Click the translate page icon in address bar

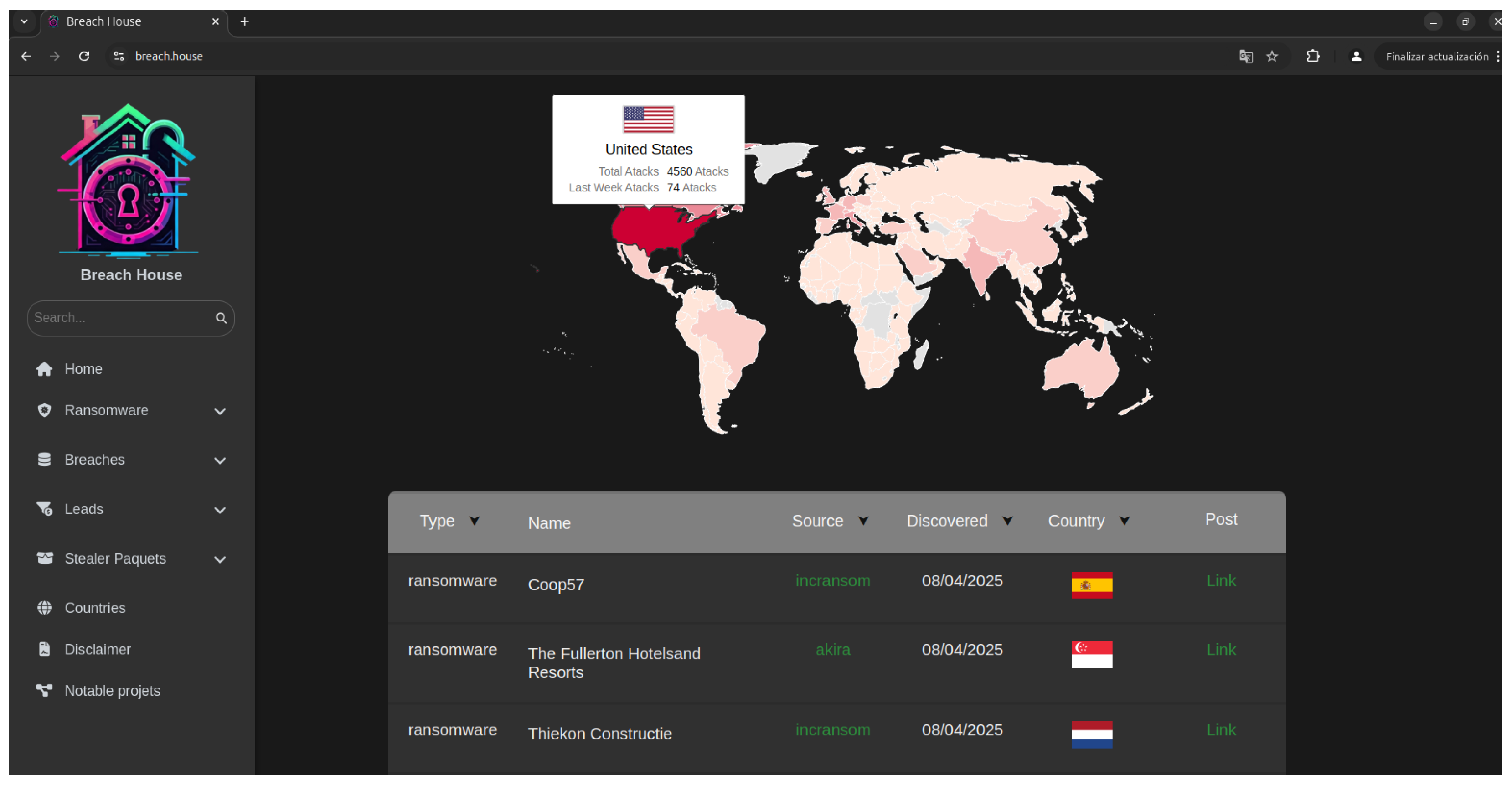(1245, 57)
